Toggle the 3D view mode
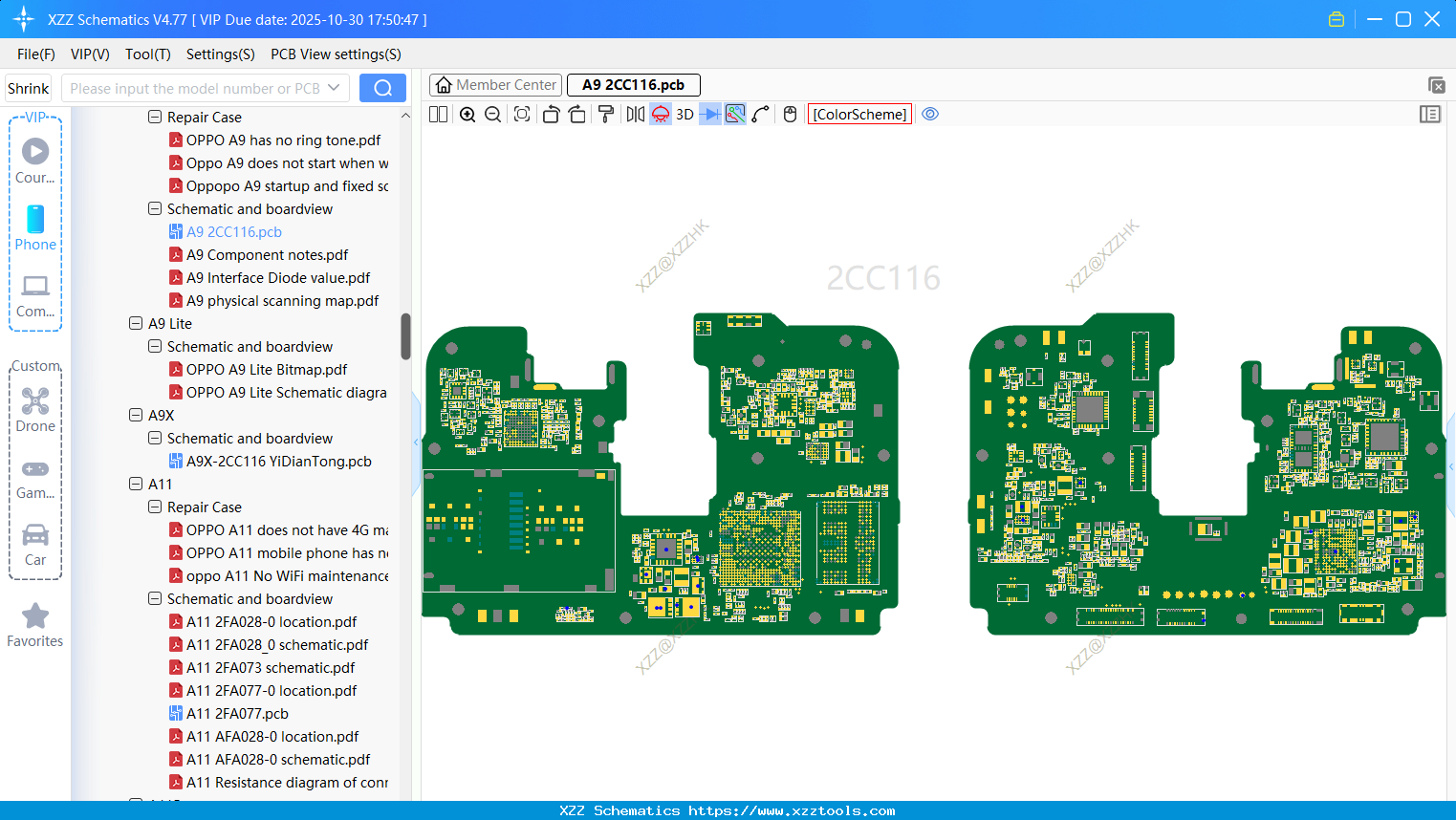 685,115
